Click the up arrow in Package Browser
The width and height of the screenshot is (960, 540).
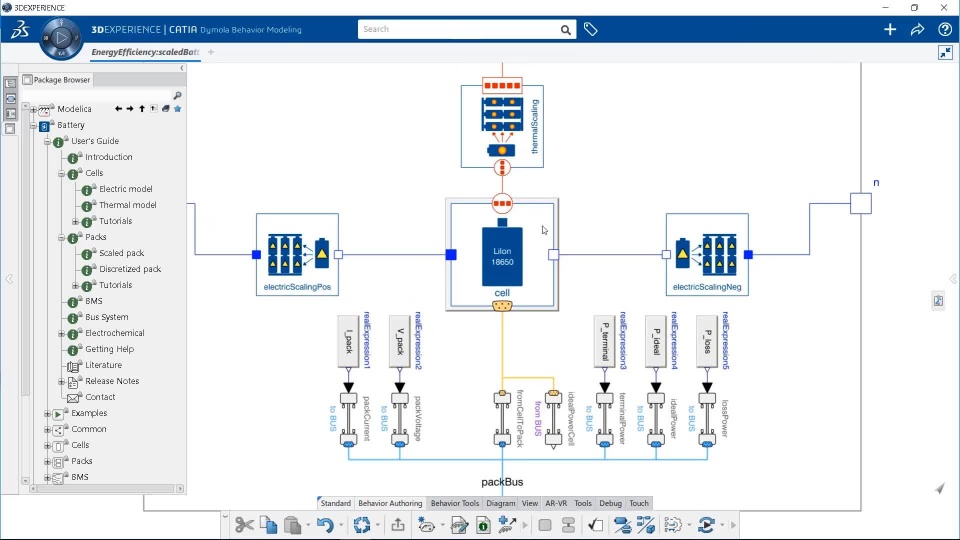142,108
